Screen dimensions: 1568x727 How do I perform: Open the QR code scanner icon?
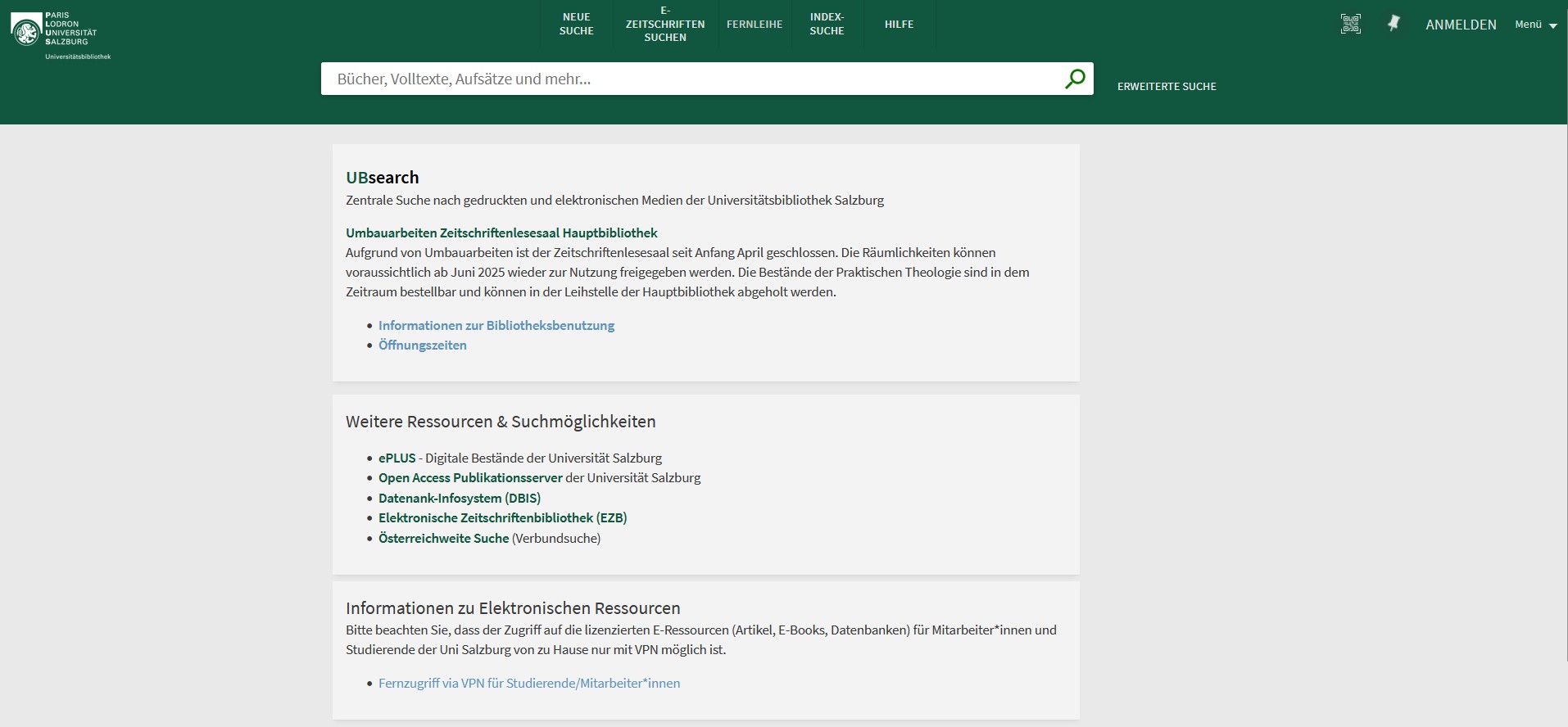point(1350,25)
